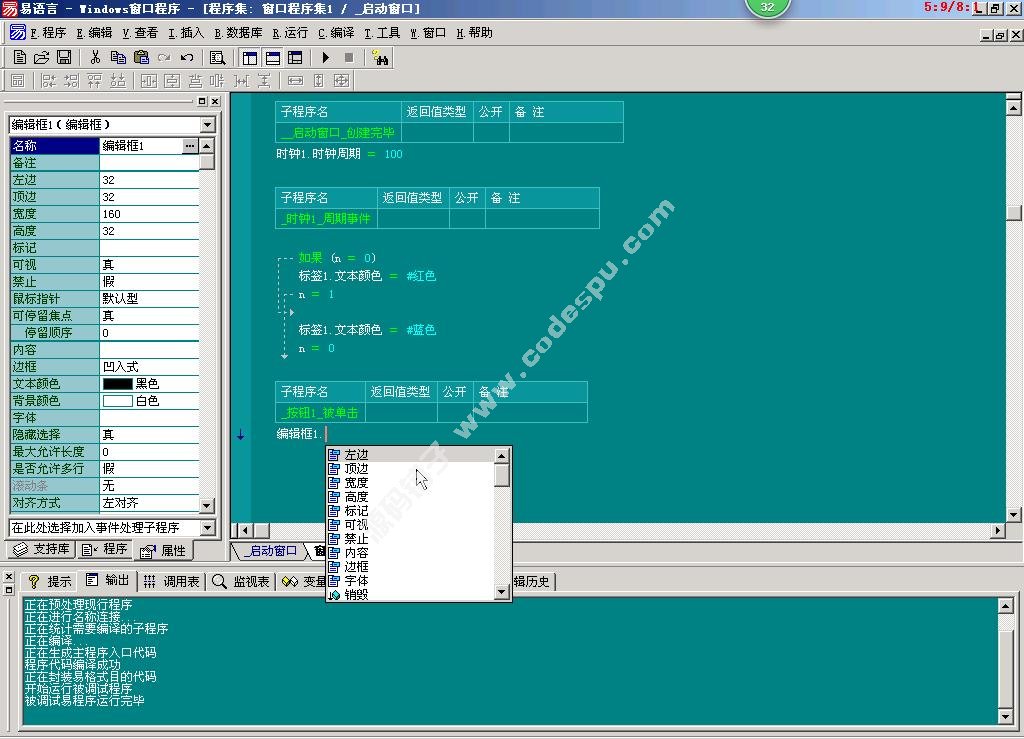Click the black 文本颜色 swatch
The image size is (1024, 739).
tap(118, 384)
